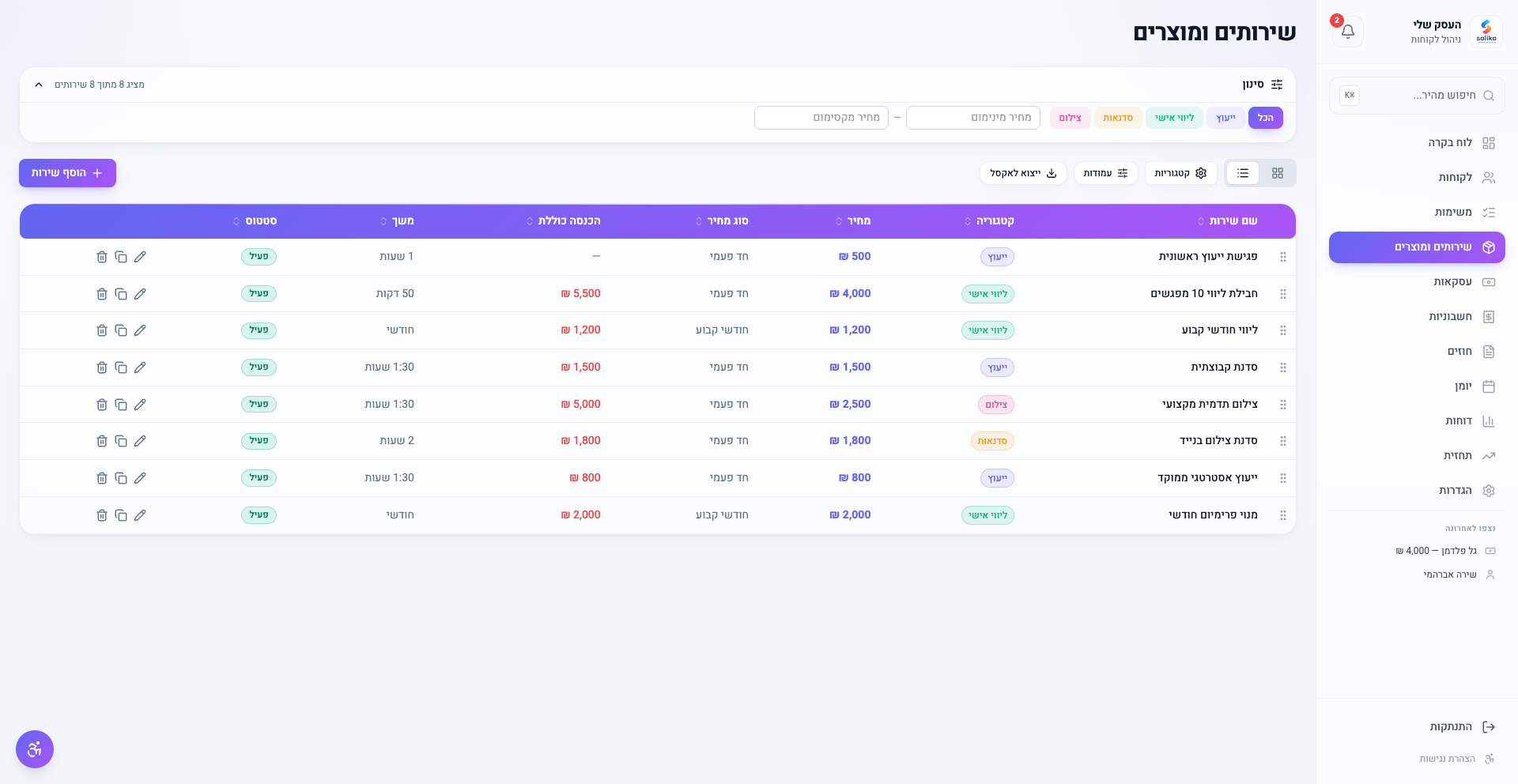The width and height of the screenshot is (1518, 784).
Task: Click the מחיר מינימום input field
Action: click(x=973, y=118)
